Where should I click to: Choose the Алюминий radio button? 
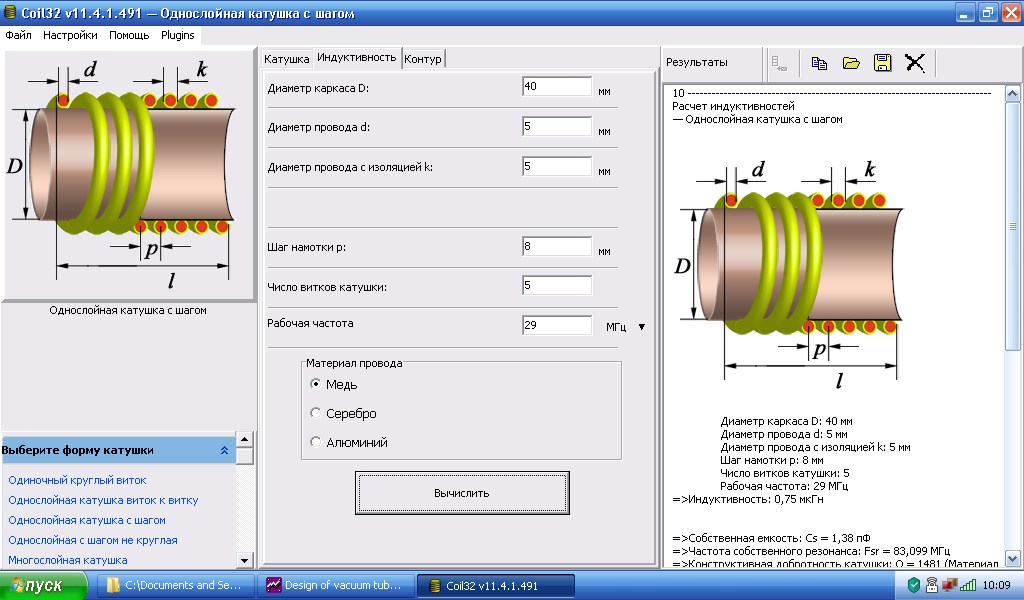click(316, 442)
